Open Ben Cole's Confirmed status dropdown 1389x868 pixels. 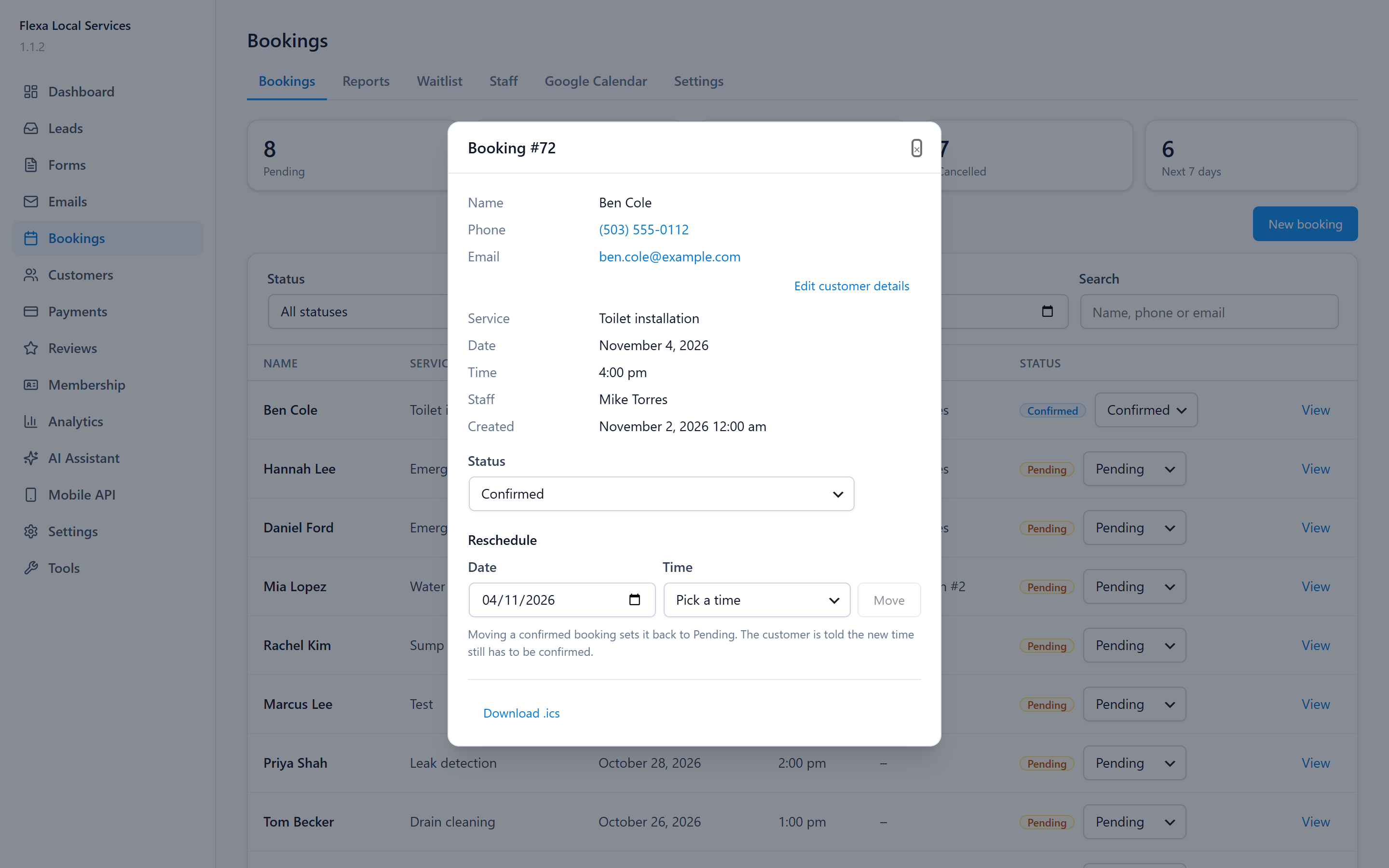pos(1145,410)
